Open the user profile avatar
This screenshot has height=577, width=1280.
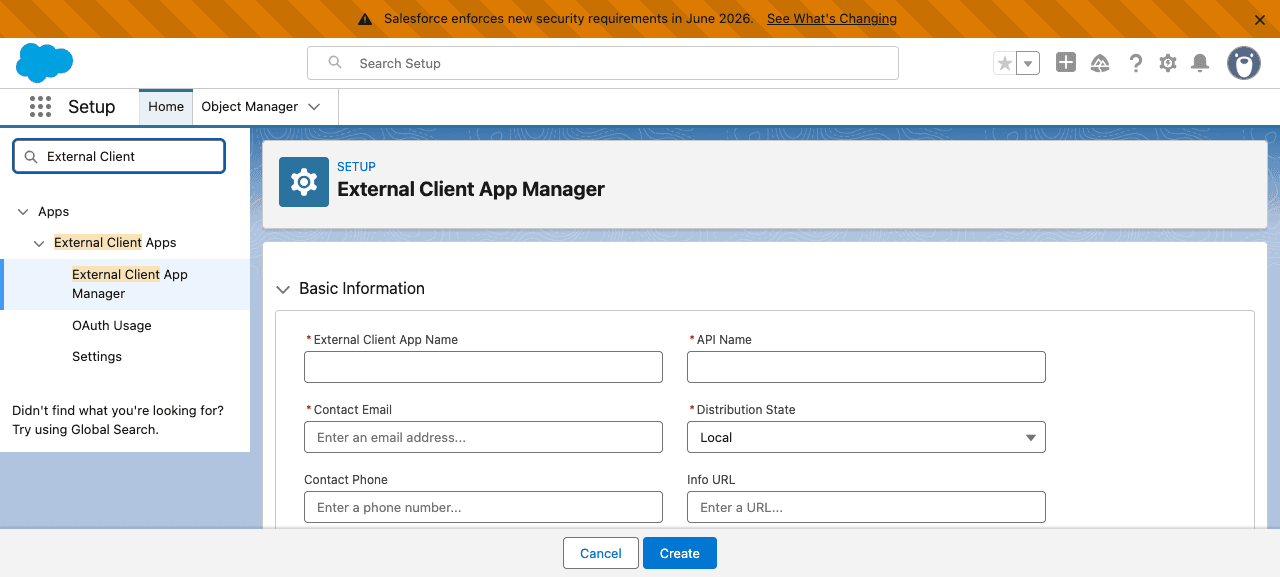(x=1244, y=63)
